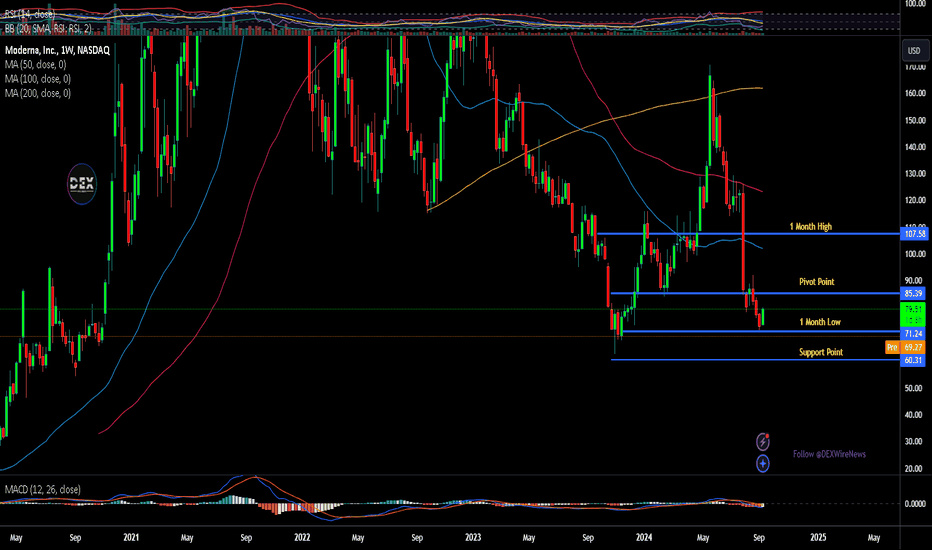Viewport: 932px width, 550px height.
Task: Open the Follow @DEXWireNews link
Action: click(829, 454)
